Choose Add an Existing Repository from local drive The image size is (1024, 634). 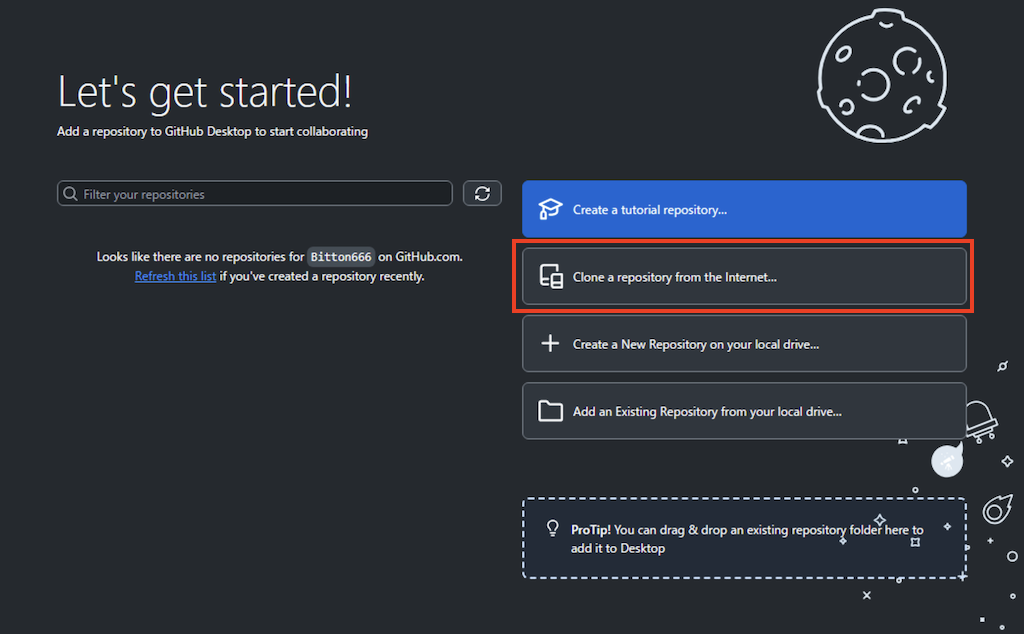pos(744,411)
